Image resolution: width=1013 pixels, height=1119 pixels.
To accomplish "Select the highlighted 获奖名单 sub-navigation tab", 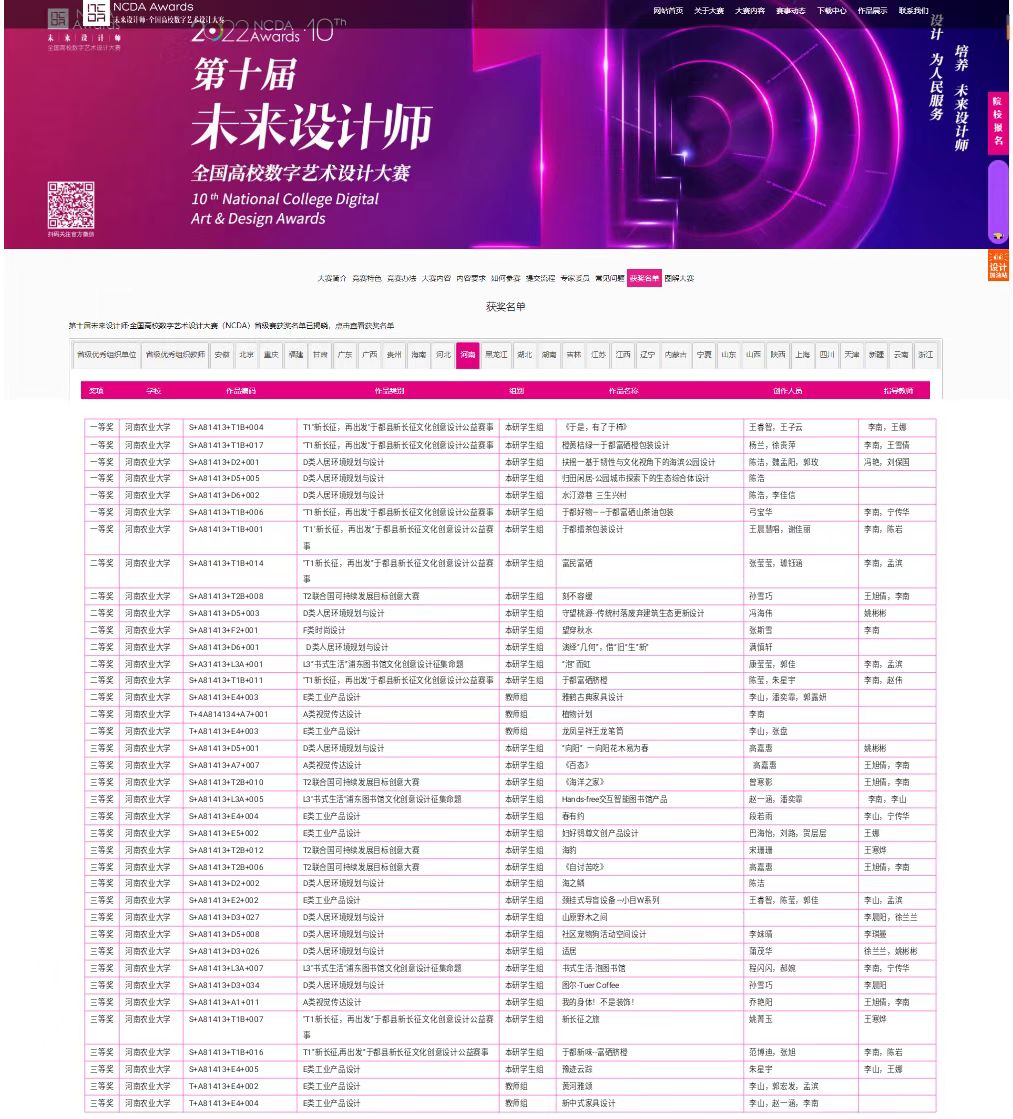I will (x=644, y=278).
